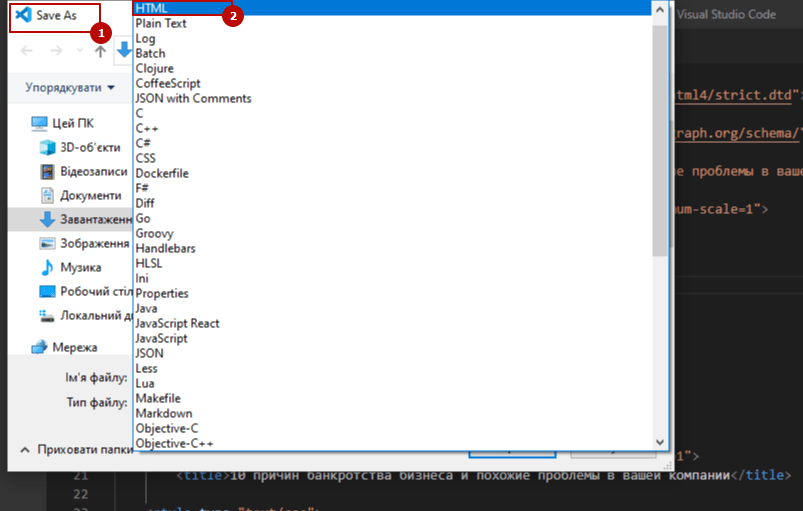Pick Markdown file type
The height and width of the screenshot is (511, 803).
coord(392,413)
